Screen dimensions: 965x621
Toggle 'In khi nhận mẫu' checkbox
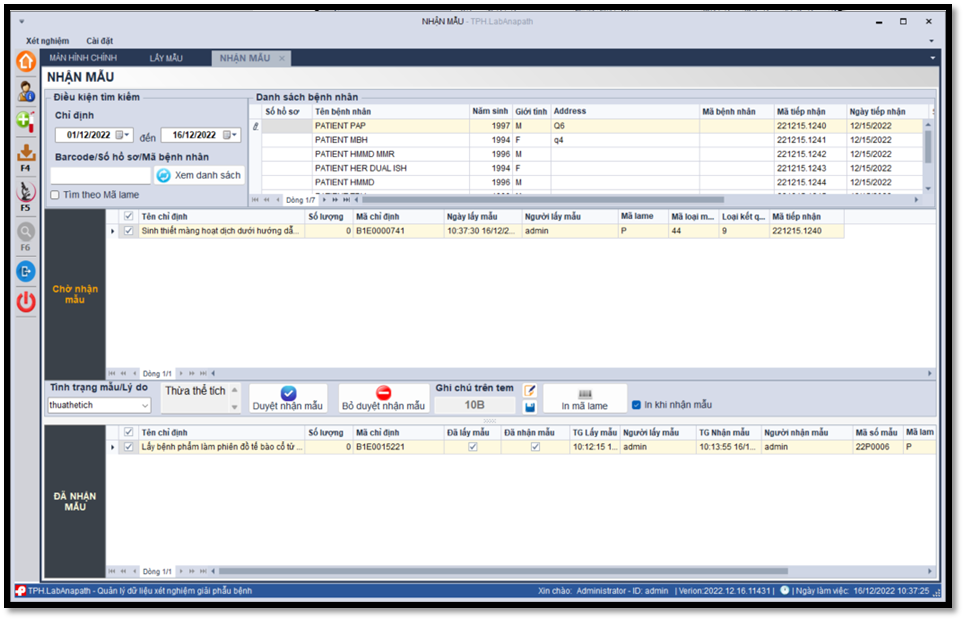[636, 405]
